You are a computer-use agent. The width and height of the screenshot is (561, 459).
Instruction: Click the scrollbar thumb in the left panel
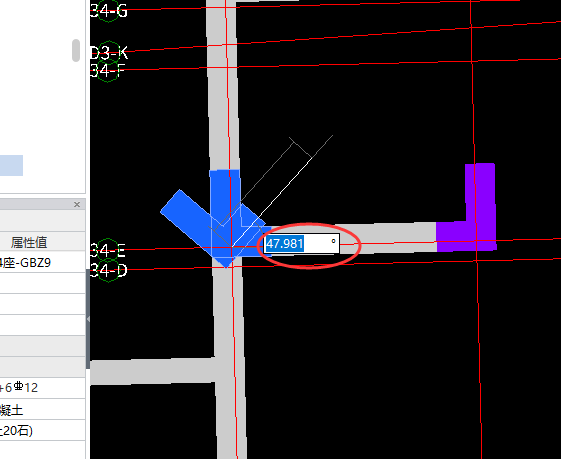click(76, 50)
